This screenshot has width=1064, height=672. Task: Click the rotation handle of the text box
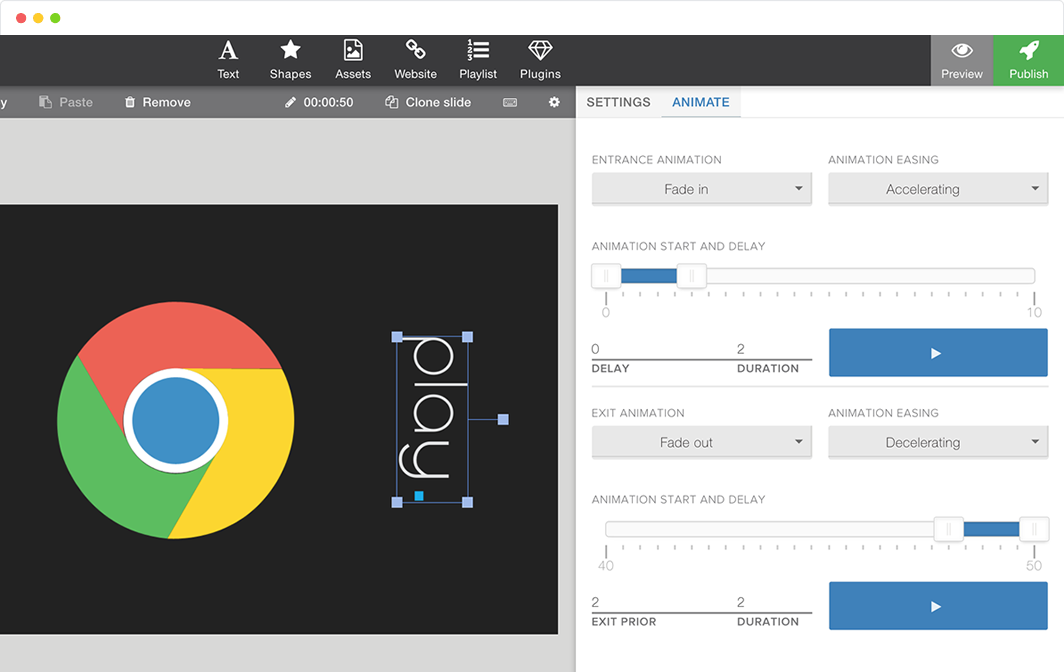(503, 419)
